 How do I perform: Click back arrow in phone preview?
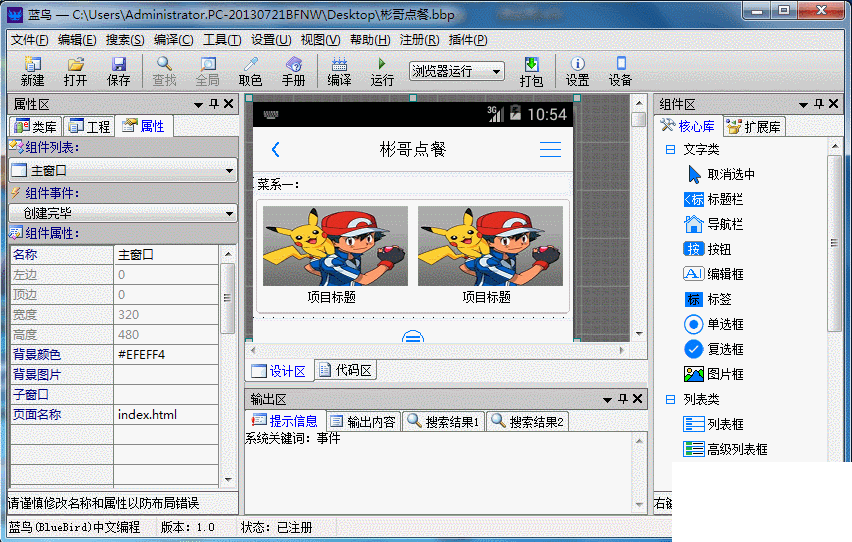[275, 149]
